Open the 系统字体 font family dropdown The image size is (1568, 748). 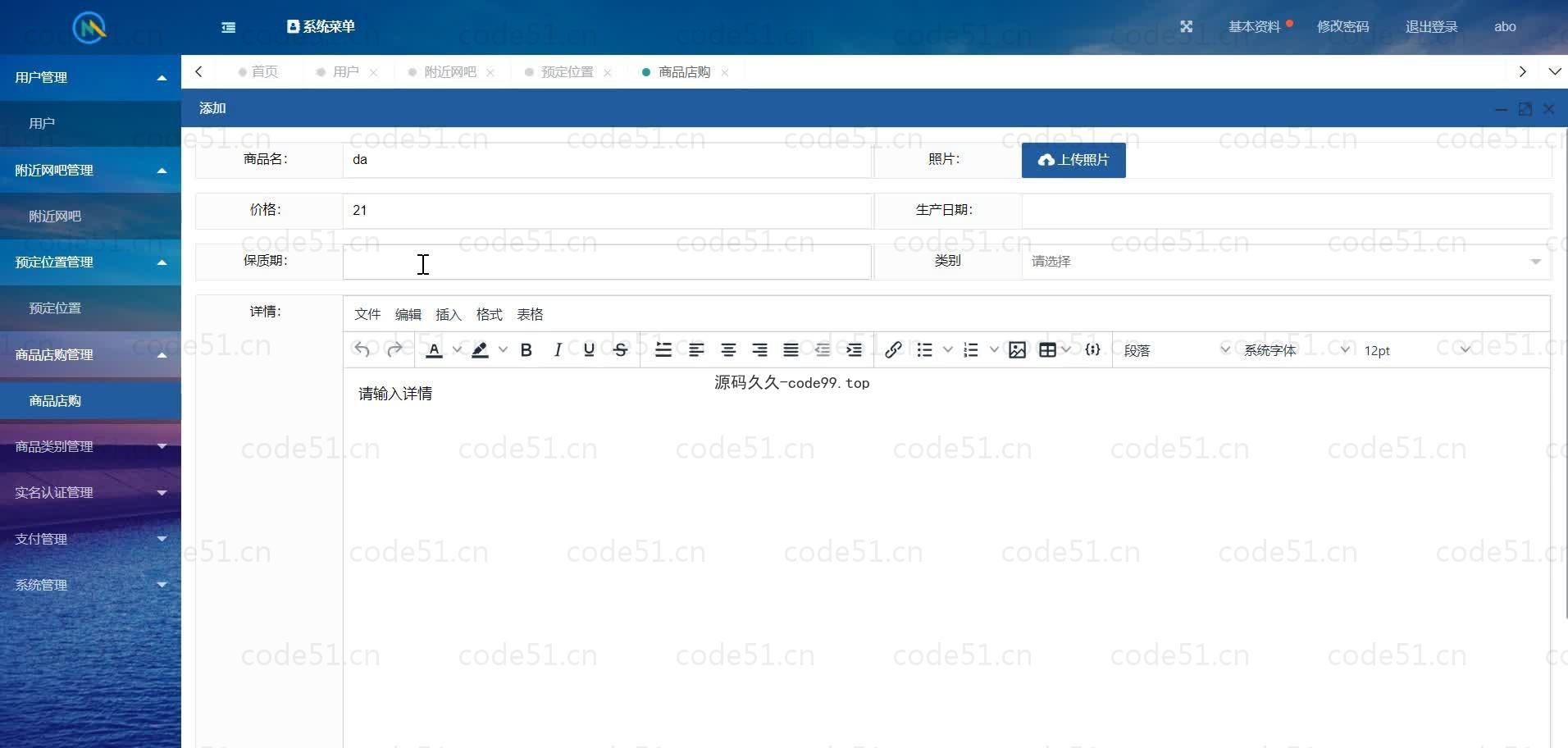pyautogui.click(x=1297, y=350)
